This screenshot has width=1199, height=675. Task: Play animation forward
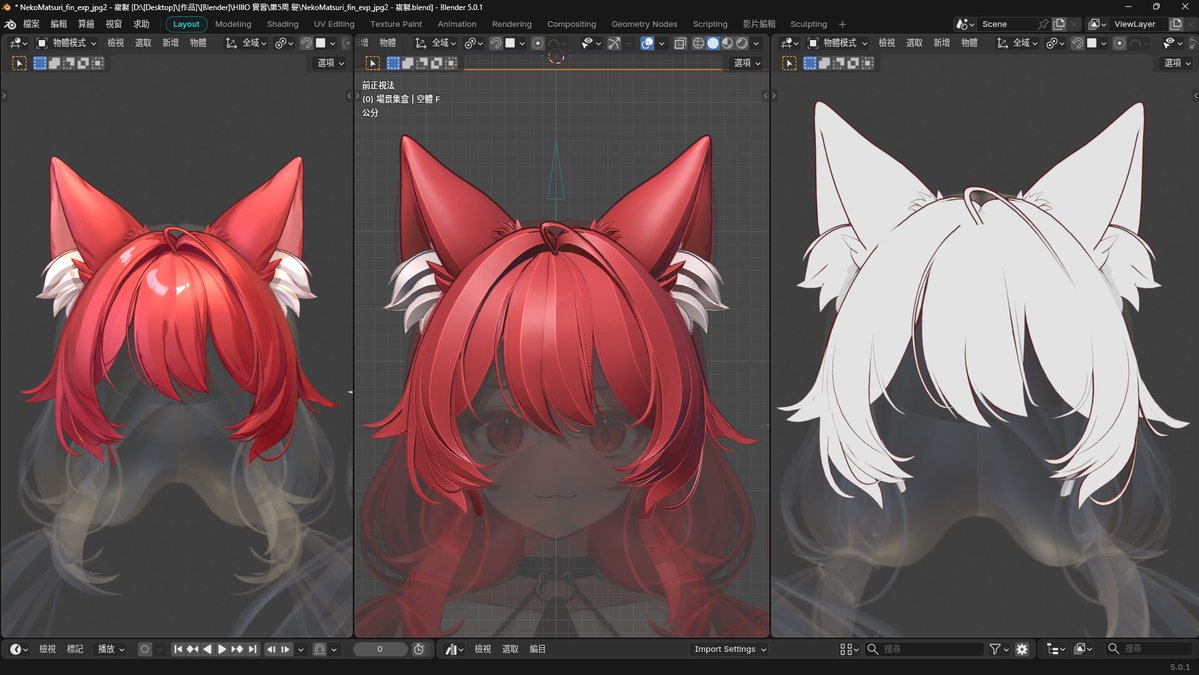tap(222, 649)
